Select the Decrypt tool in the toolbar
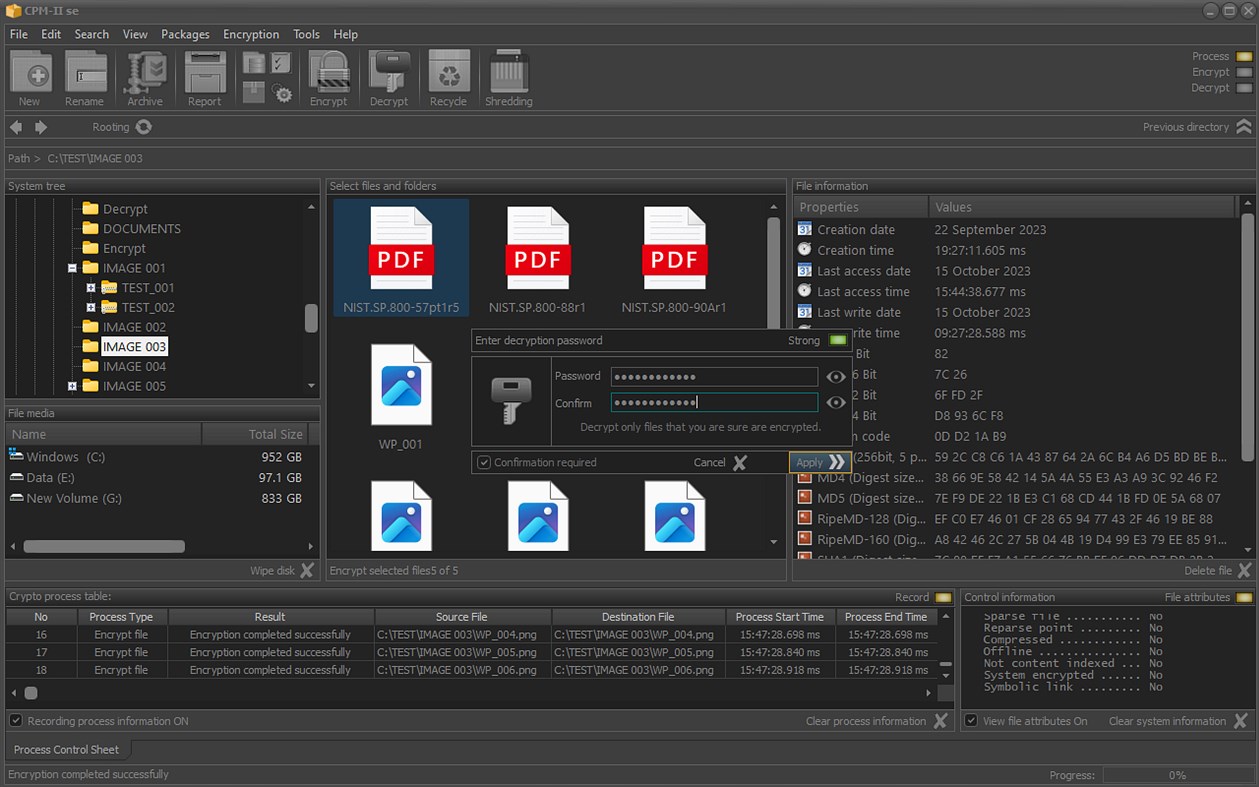 pos(389,75)
